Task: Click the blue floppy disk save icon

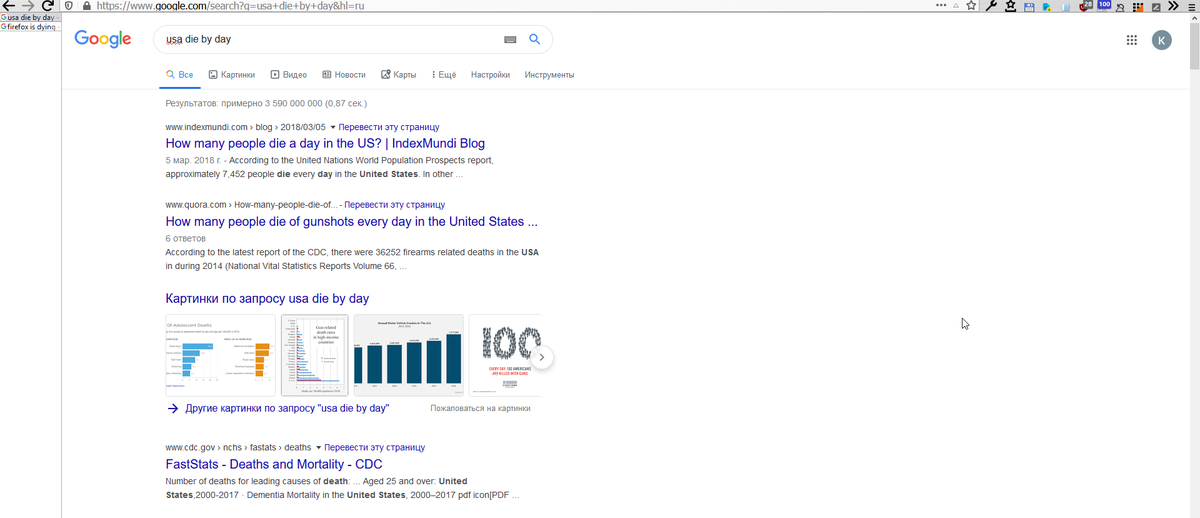Action: coord(1029,7)
